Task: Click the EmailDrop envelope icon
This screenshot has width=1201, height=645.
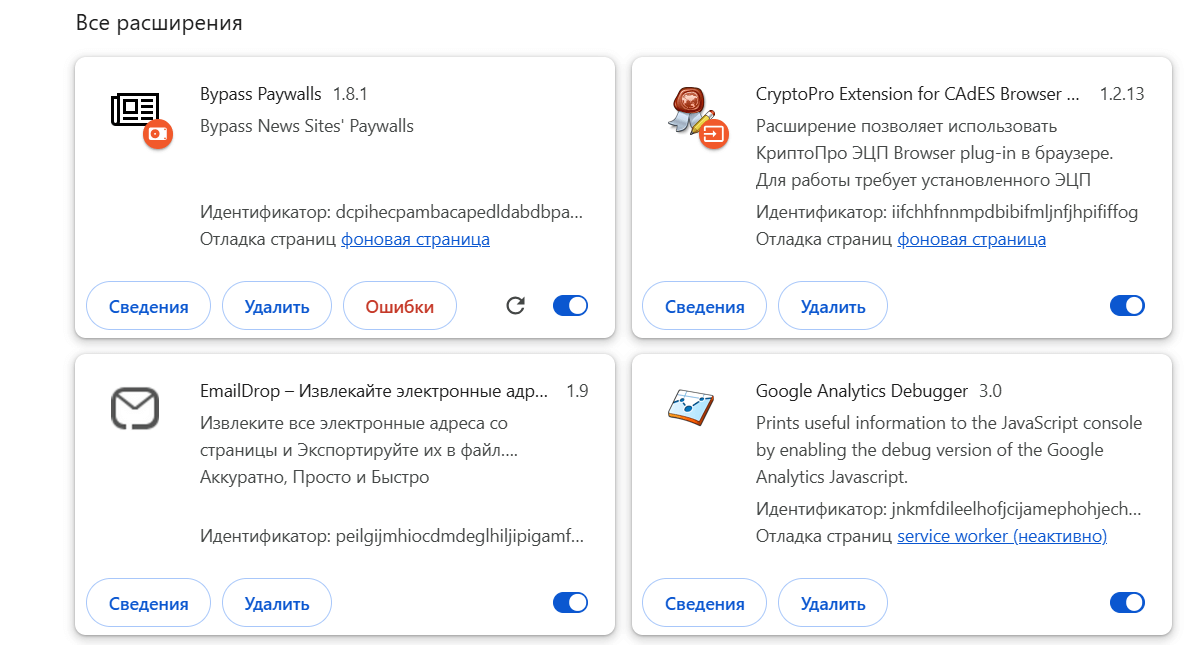Action: click(135, 407)
